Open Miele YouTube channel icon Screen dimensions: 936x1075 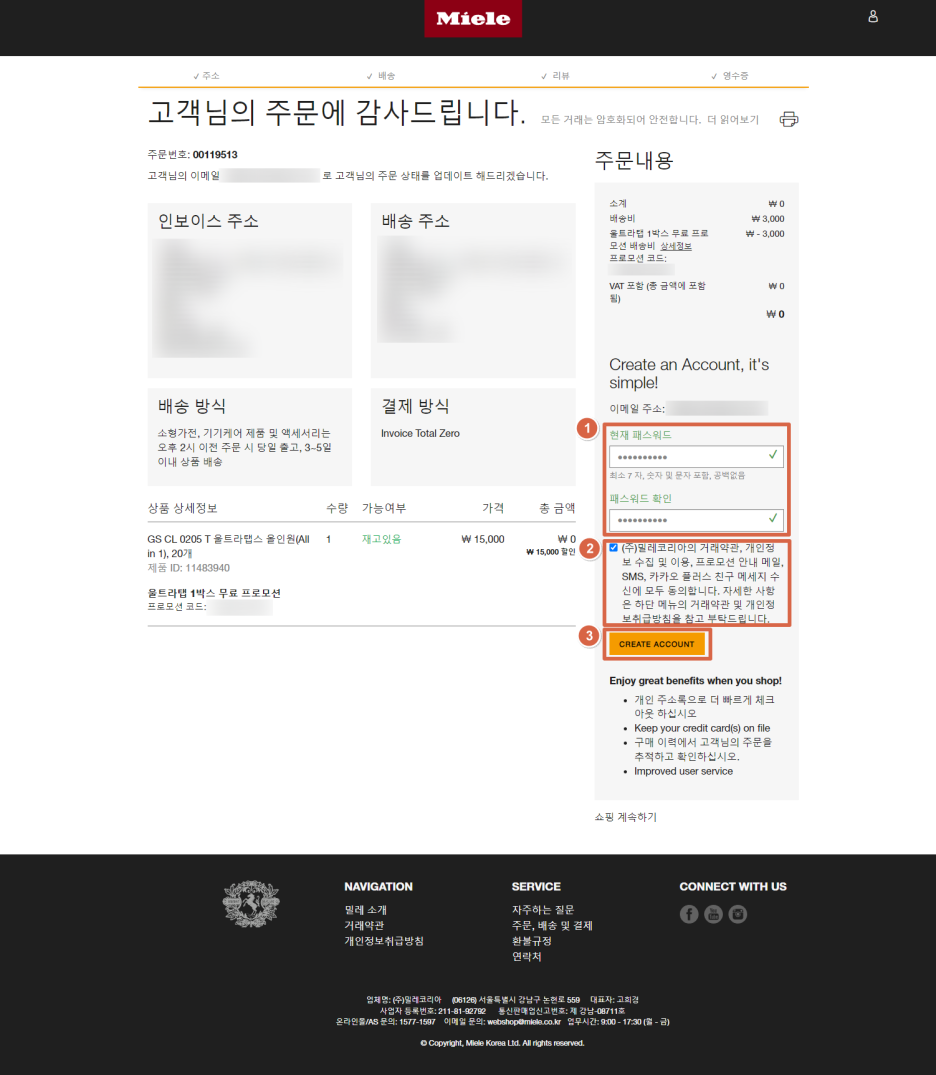tap(713, 914)
